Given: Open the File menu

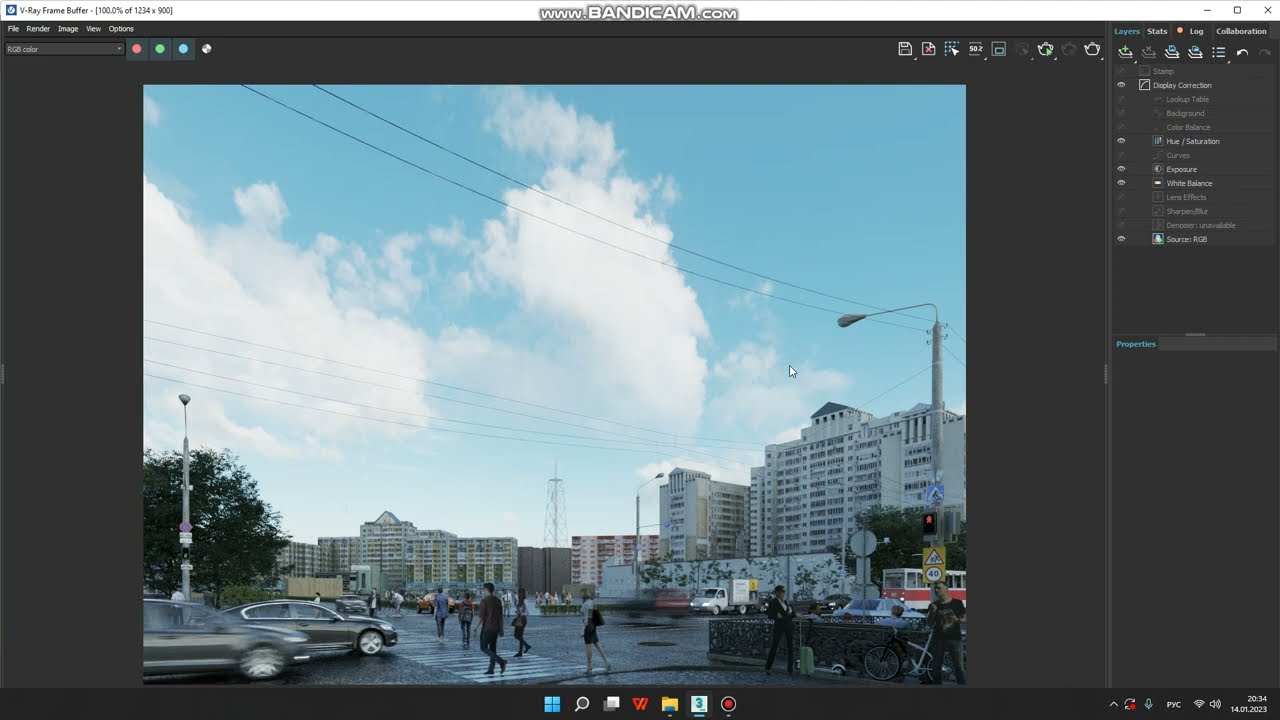Looking at the screenshot, I should pyautogui.click(x=13, y=29).
